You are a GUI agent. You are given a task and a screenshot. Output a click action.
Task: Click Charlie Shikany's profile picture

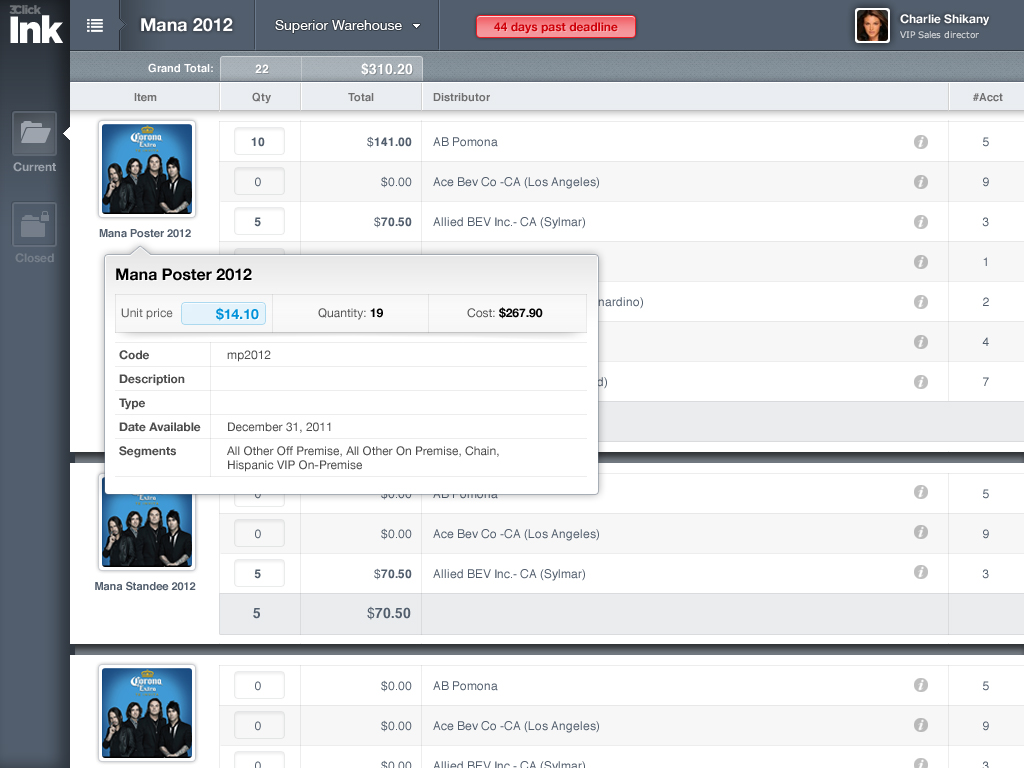tap(872, 25)
